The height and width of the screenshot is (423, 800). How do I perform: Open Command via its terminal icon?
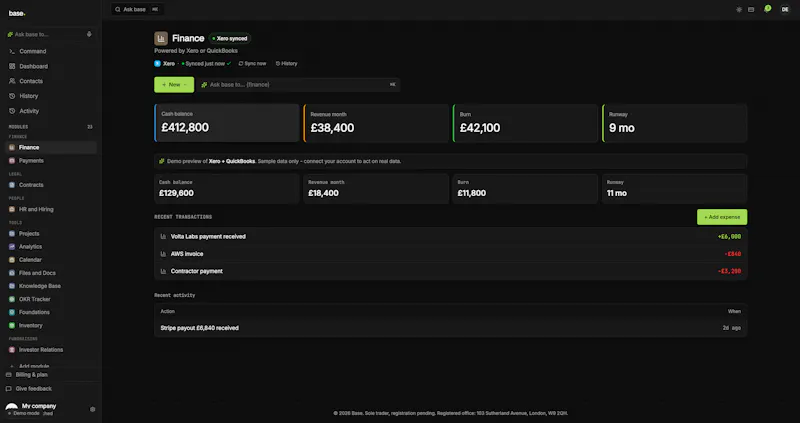coord(12,51)
